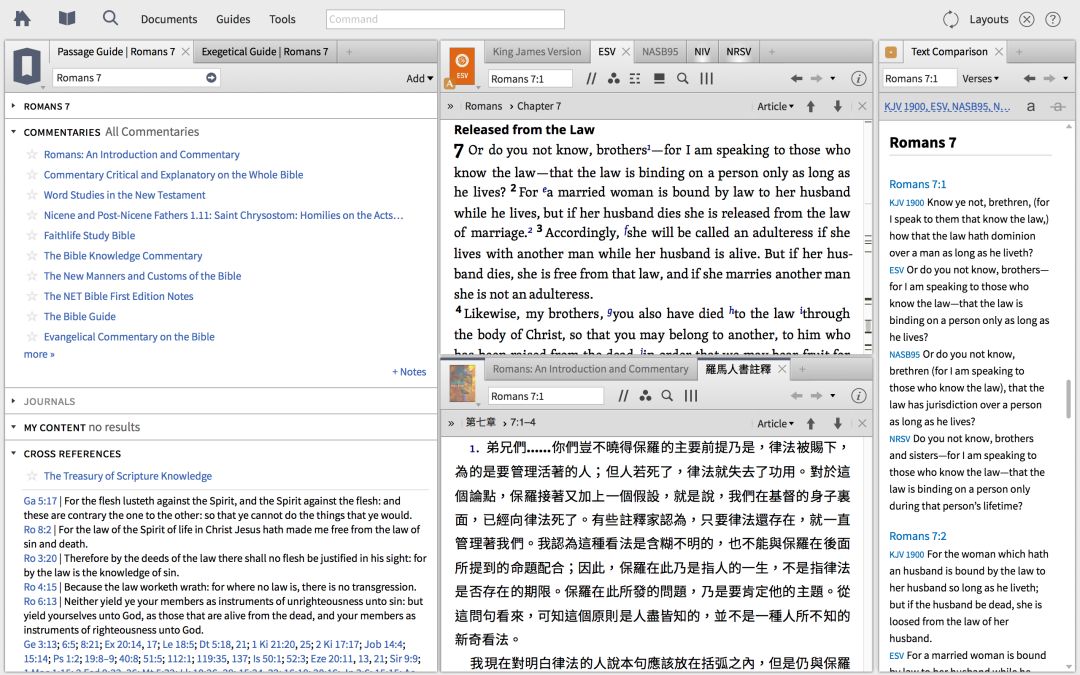
Task: Open the Home icon in top bar
Action: coord(22,18)
